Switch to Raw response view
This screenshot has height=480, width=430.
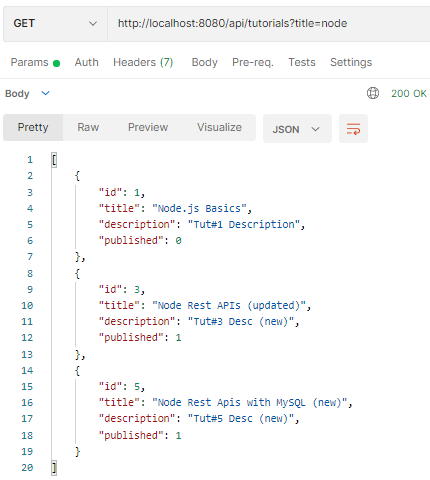[88, 127]
